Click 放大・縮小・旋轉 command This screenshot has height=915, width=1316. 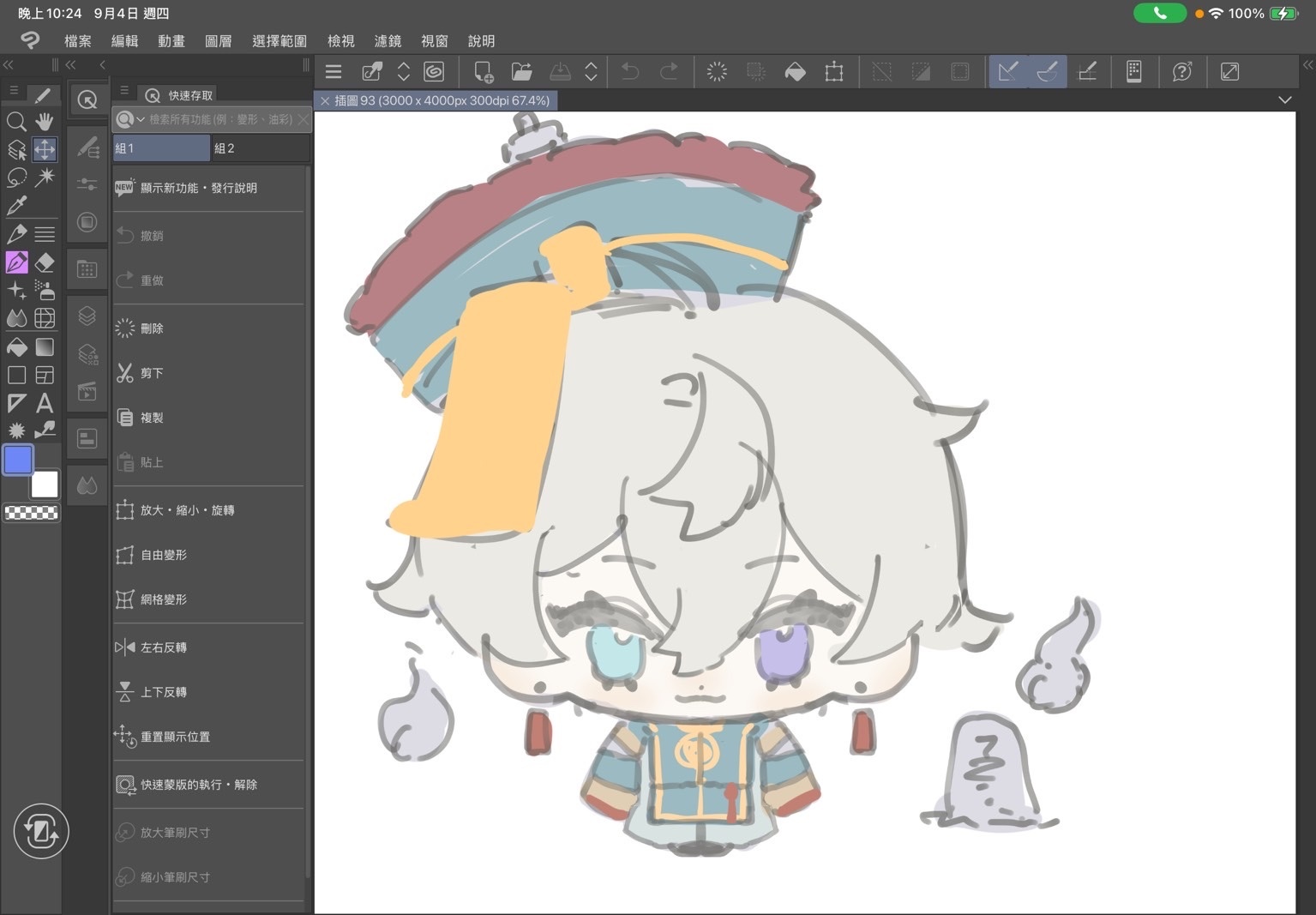(x=208, y=510)
